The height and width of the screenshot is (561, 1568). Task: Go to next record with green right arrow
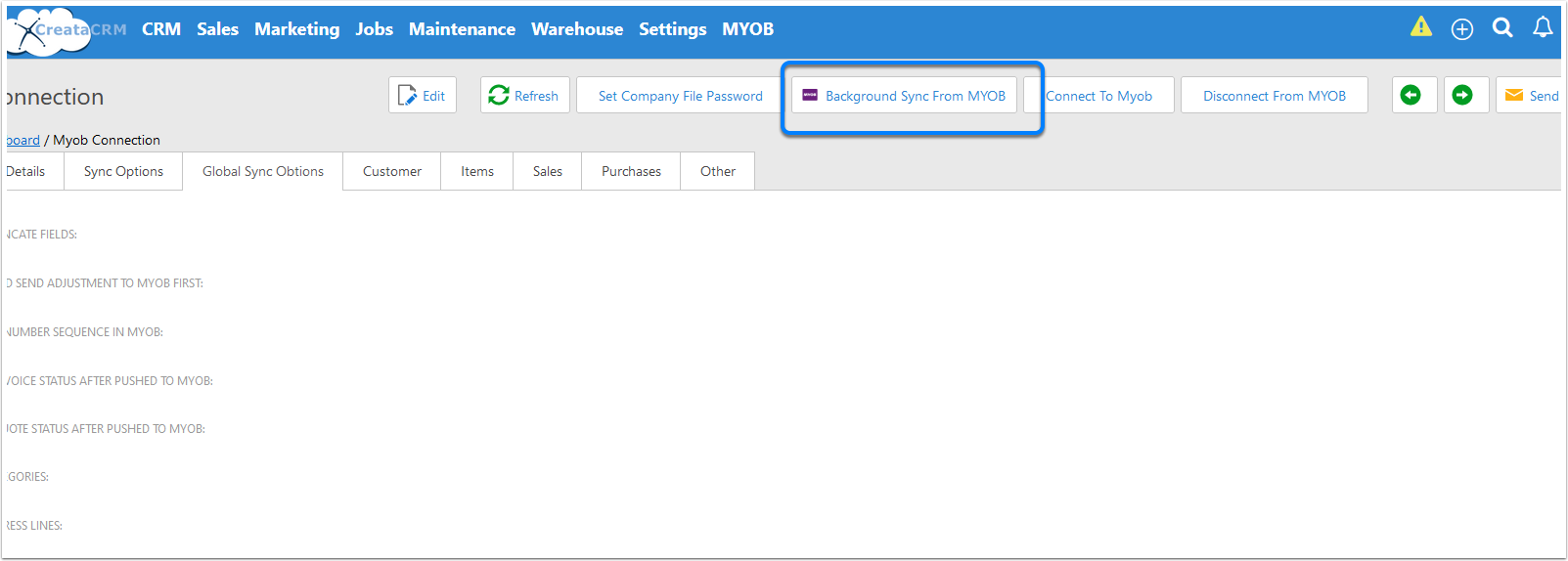coord(1466,95)
